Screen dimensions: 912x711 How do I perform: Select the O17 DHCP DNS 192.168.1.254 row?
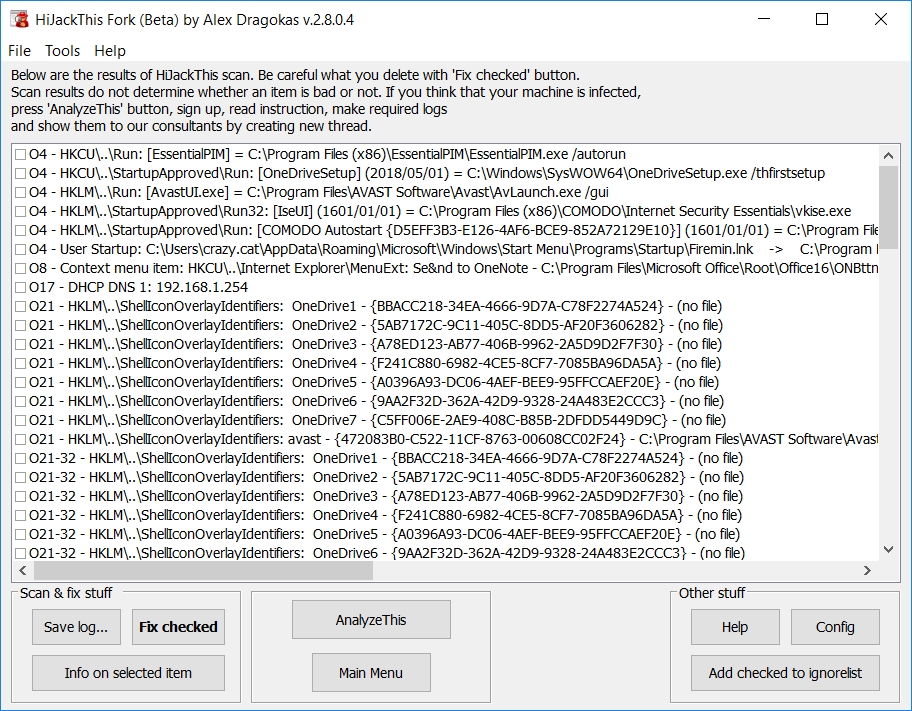coord(138,287)
